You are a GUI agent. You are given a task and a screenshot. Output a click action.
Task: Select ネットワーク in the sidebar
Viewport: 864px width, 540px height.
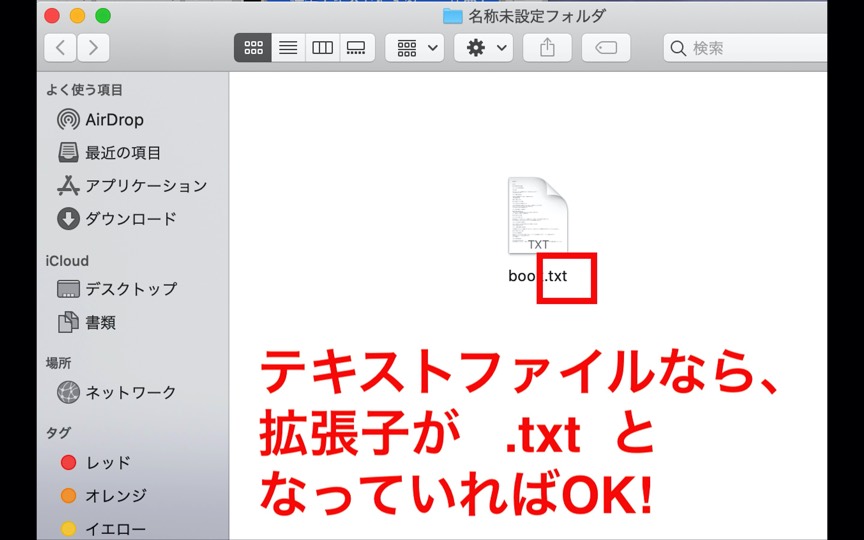tap(130, 392)
